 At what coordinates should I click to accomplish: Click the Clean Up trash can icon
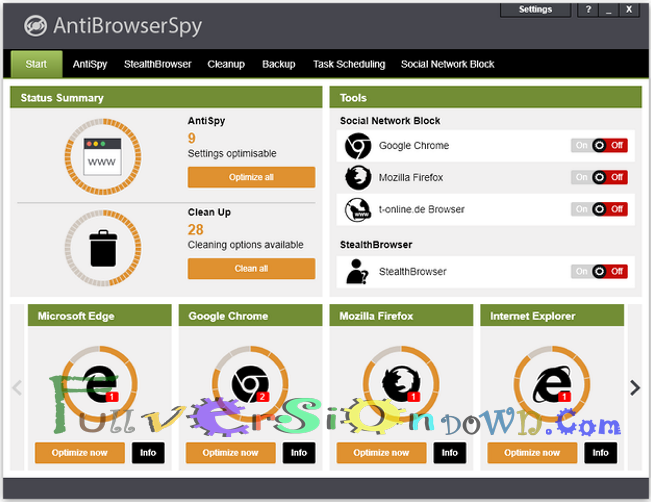pos(103,248)
